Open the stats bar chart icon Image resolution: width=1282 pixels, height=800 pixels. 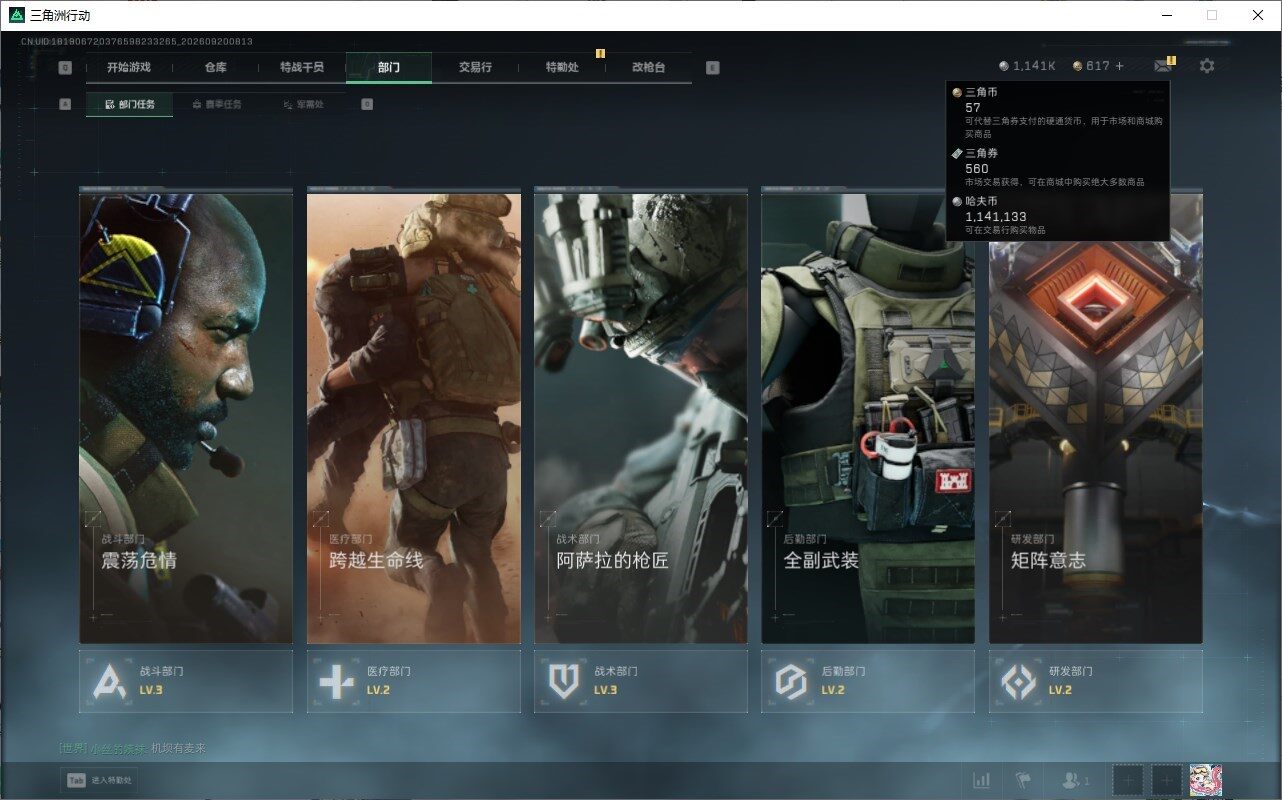(x=982, y=780)
